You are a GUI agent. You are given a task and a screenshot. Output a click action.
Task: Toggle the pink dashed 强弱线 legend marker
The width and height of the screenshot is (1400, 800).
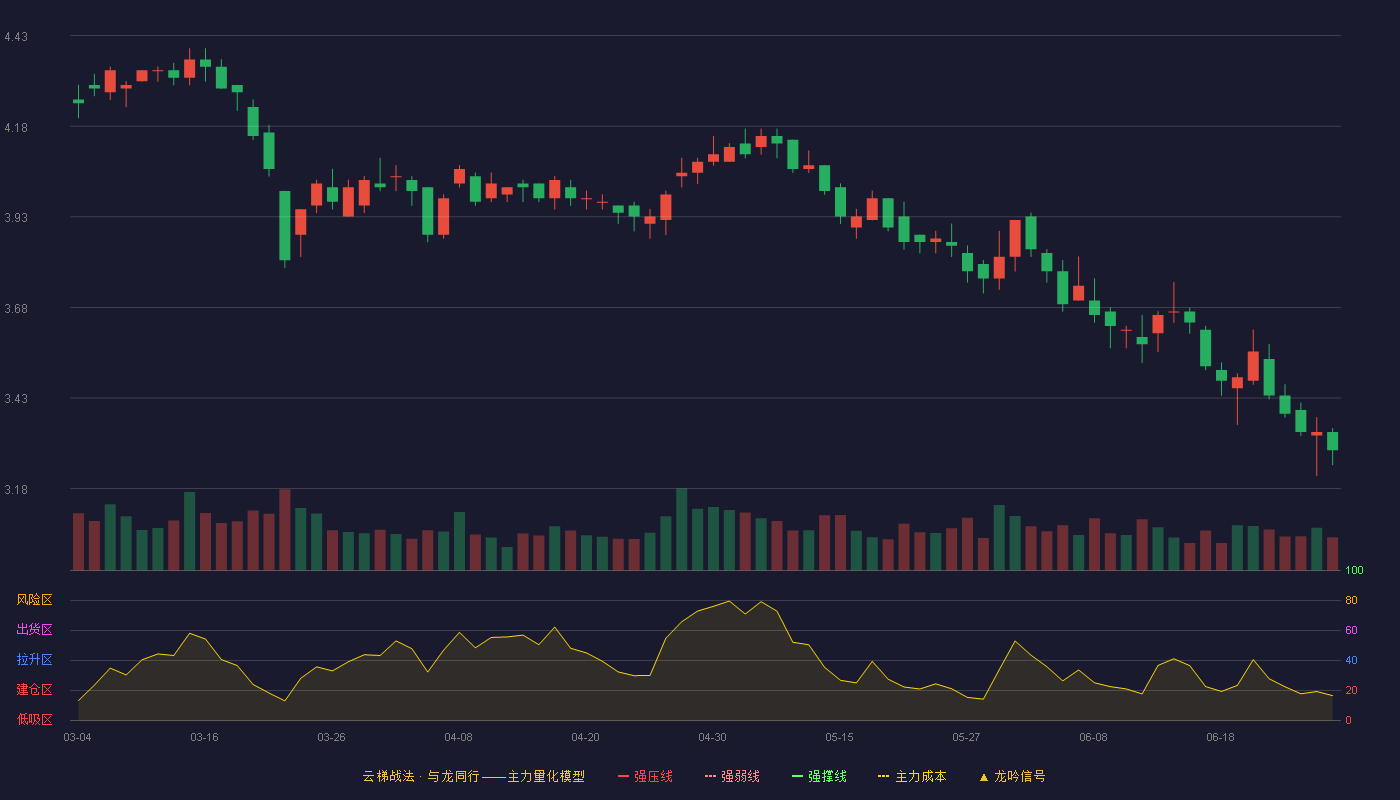pyautogui.click(x=710, y=776)
